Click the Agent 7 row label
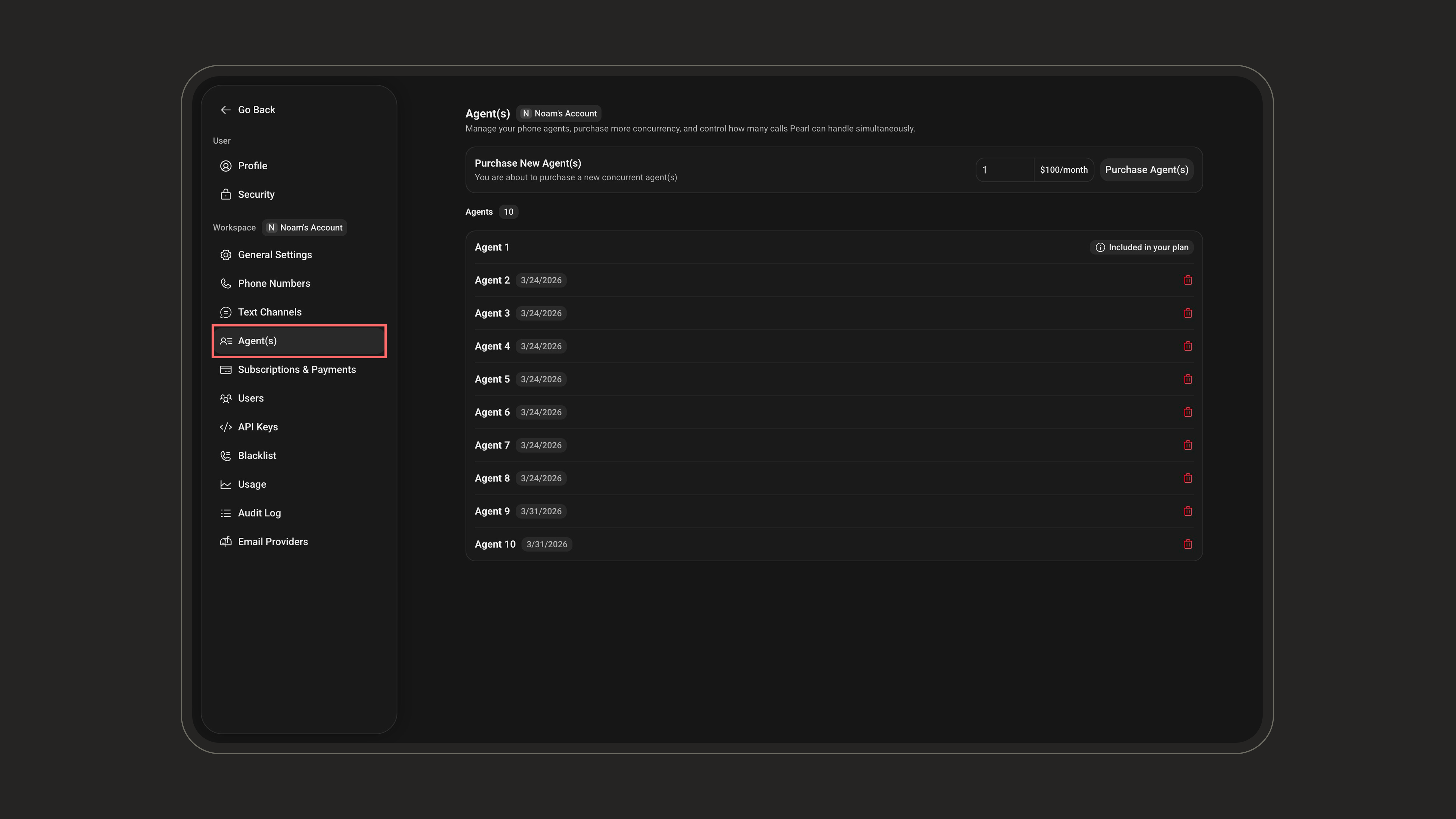This screenshot has height=819, width=1456. [x=492, y=445]
